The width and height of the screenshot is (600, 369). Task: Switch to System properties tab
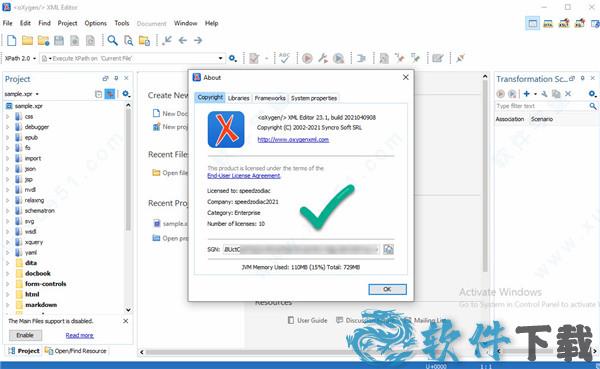(x=314, y=98)
